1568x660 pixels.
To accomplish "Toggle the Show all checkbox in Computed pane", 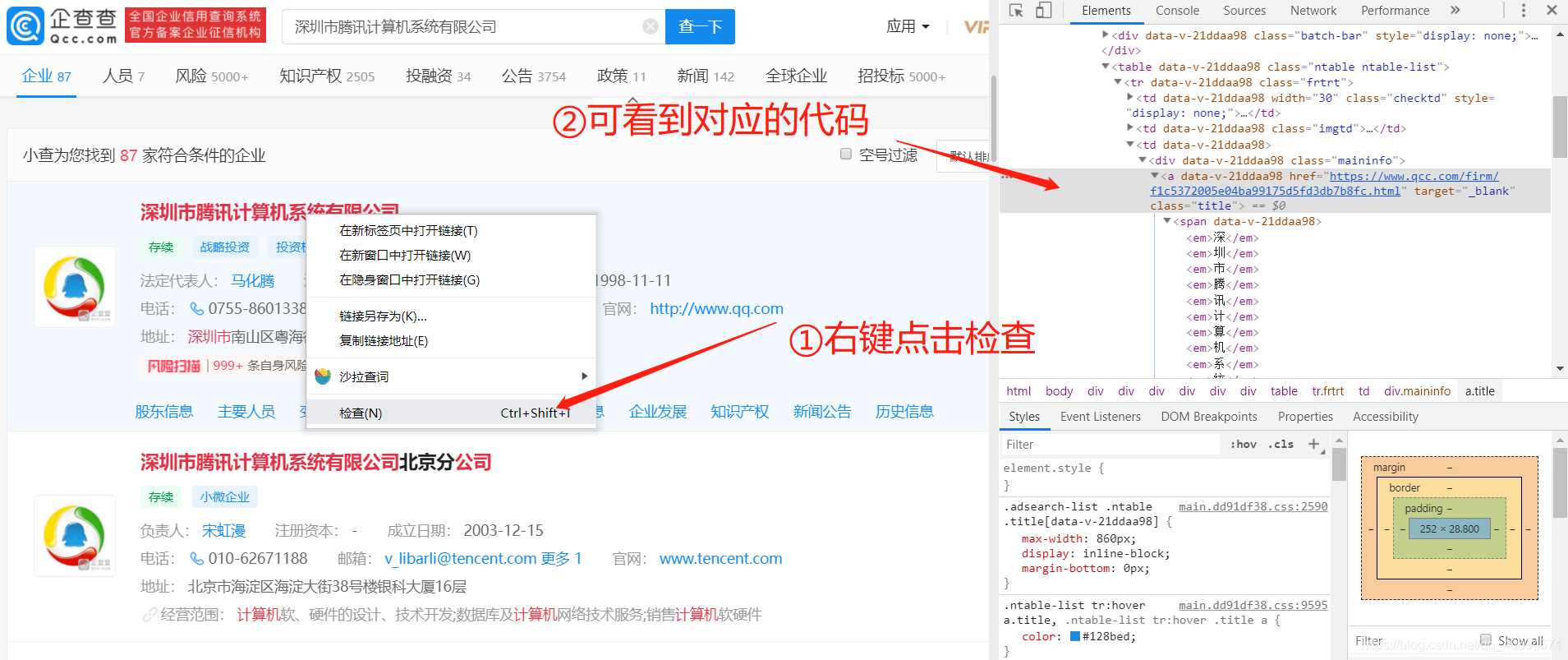I will [1486, 639].
